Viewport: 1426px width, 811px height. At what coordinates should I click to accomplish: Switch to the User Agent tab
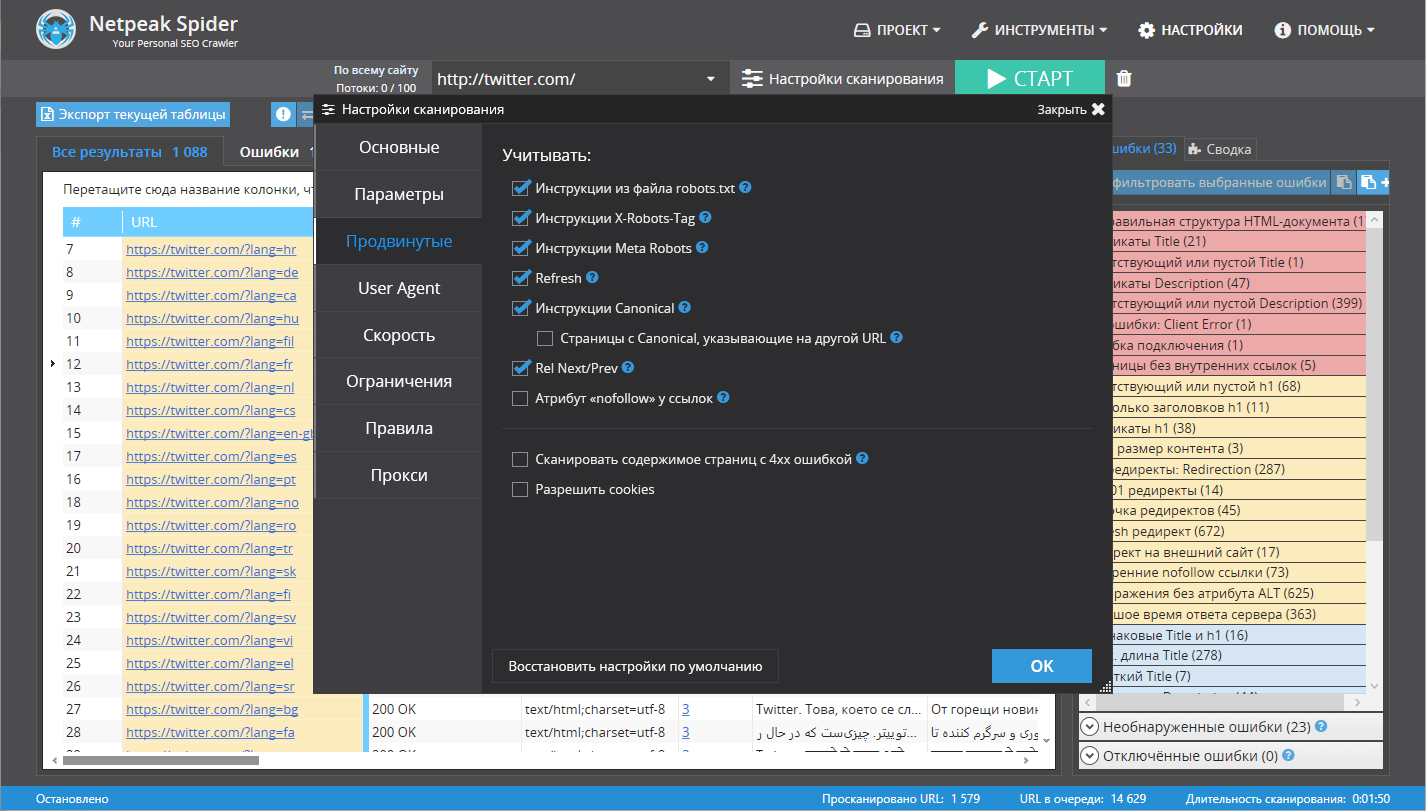[x=399, y=288]
